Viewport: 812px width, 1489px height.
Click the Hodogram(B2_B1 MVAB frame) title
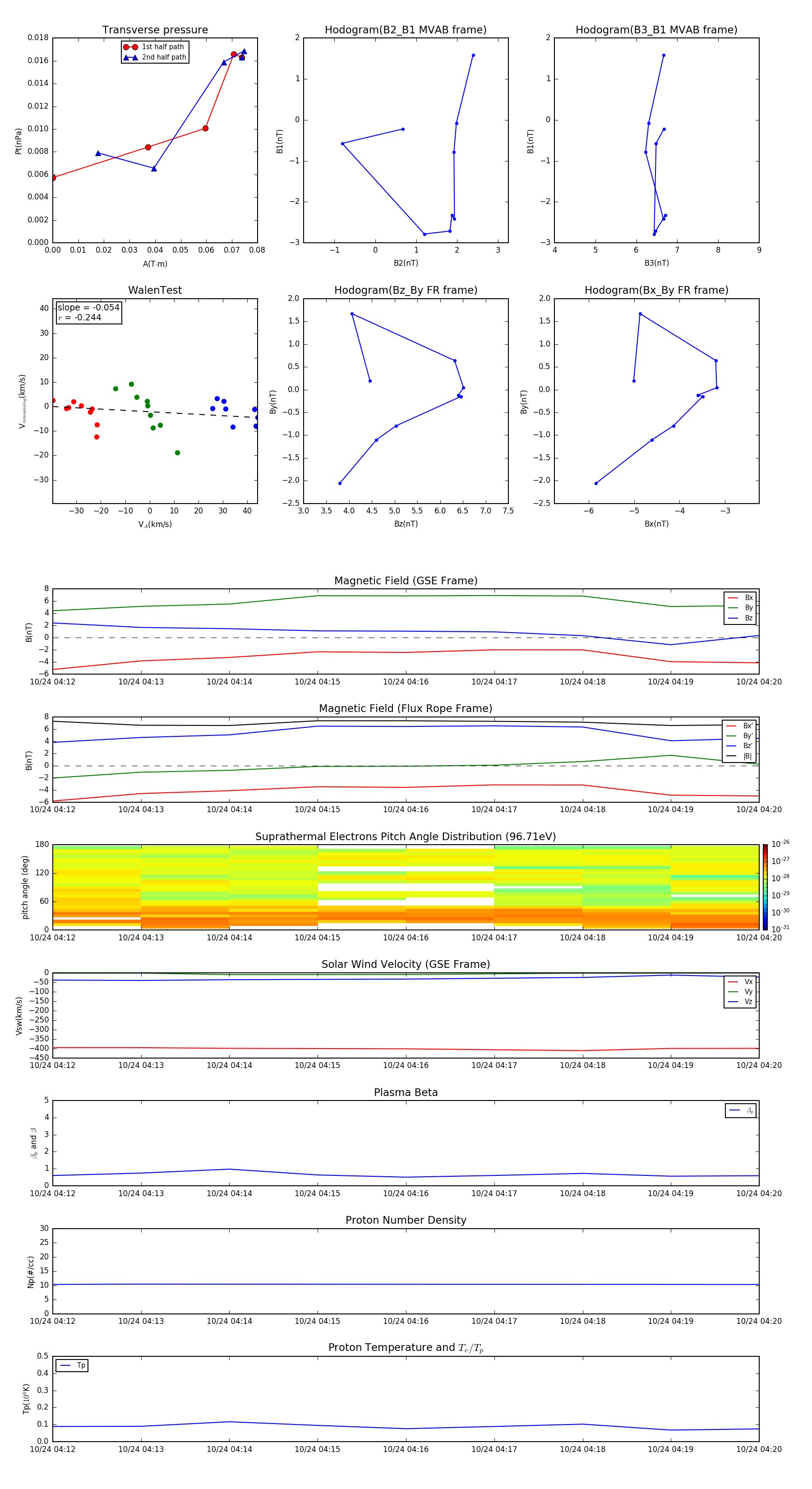click(x=406, y=30)
